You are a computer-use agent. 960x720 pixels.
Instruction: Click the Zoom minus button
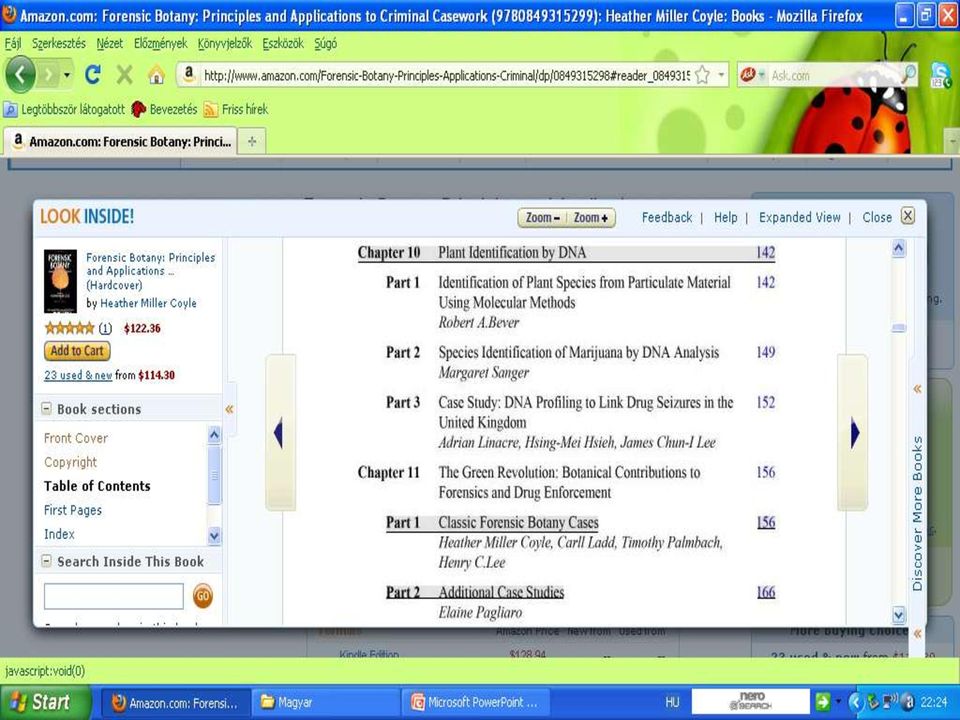[x=542, y=218]
